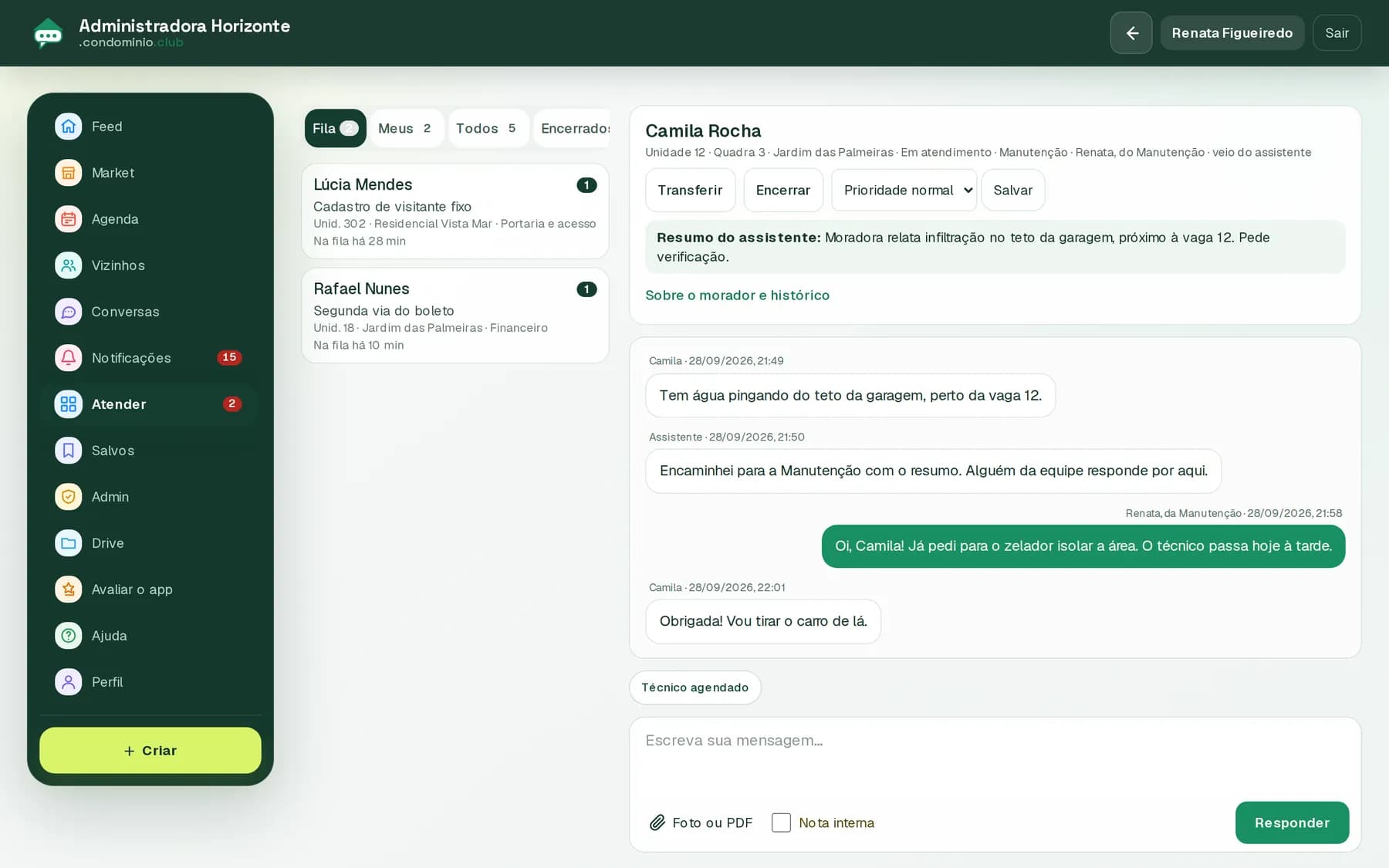Open the Admin shield icon
Image resolution: width=1389 pixels, height=868 pixels.
[x=68, y=497]
